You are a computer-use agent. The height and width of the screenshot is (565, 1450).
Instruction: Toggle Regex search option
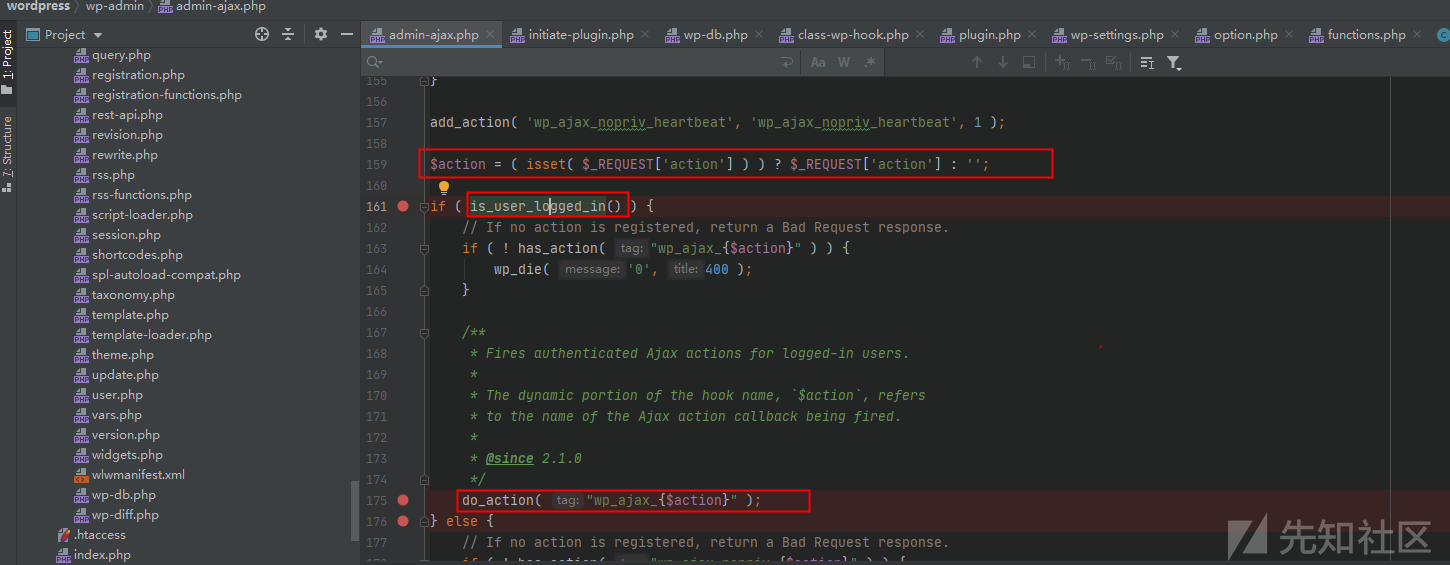point(869,62)
